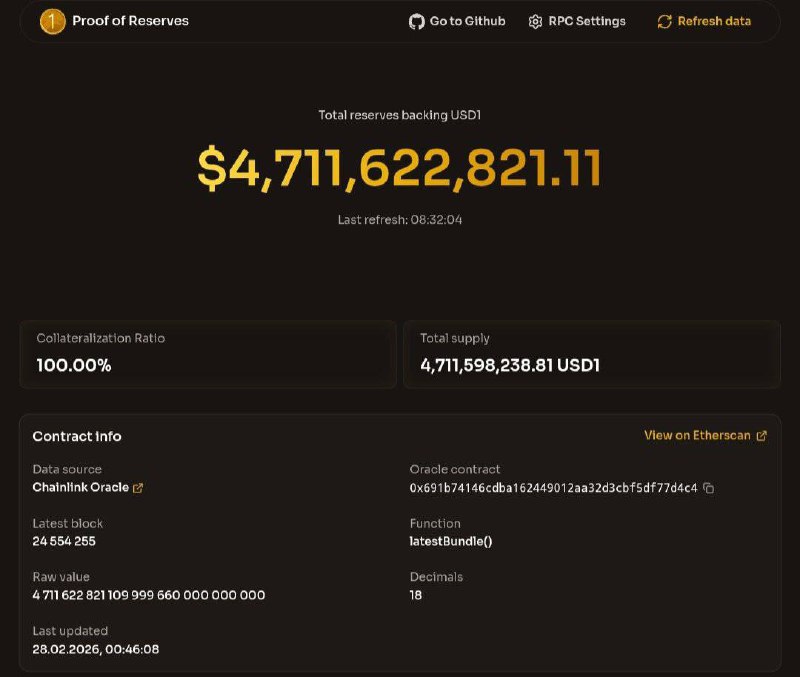Click the gold coin logo icon

pyautogui.click(x=52, y=21)
